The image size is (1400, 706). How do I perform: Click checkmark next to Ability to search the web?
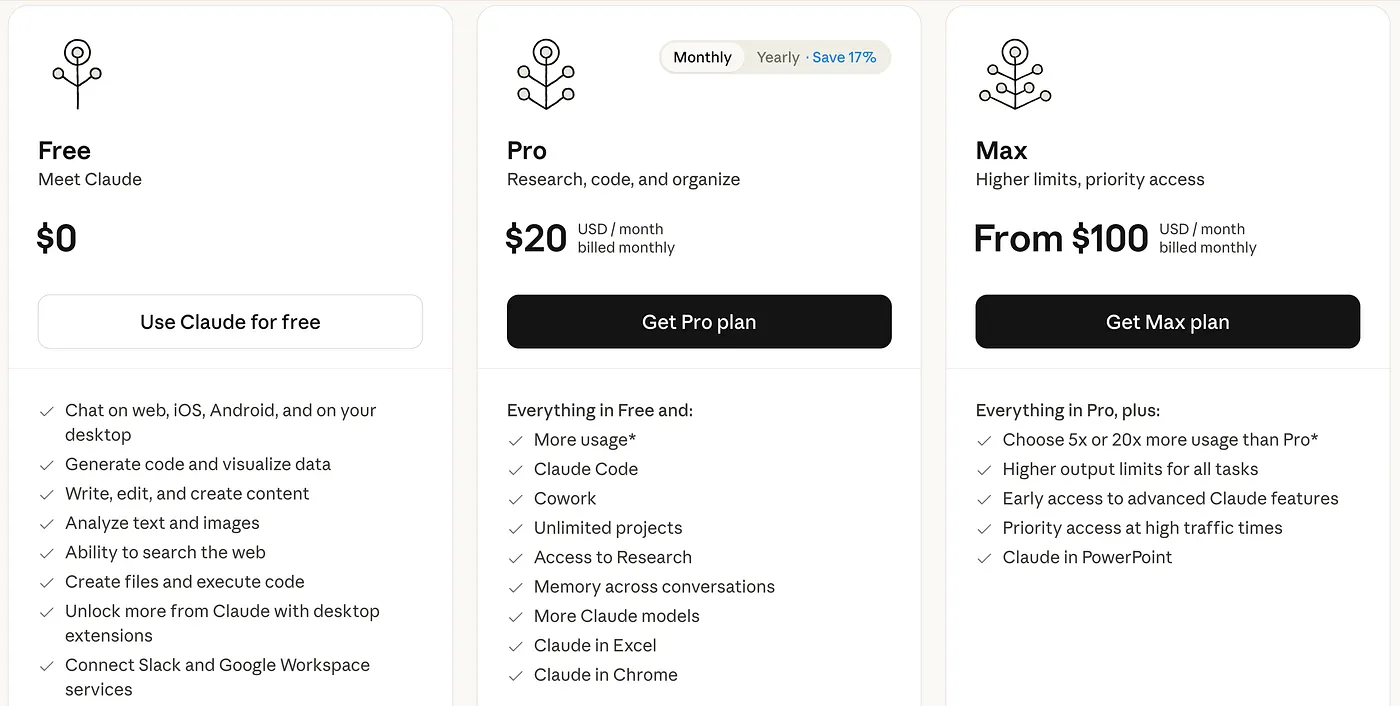47,553
